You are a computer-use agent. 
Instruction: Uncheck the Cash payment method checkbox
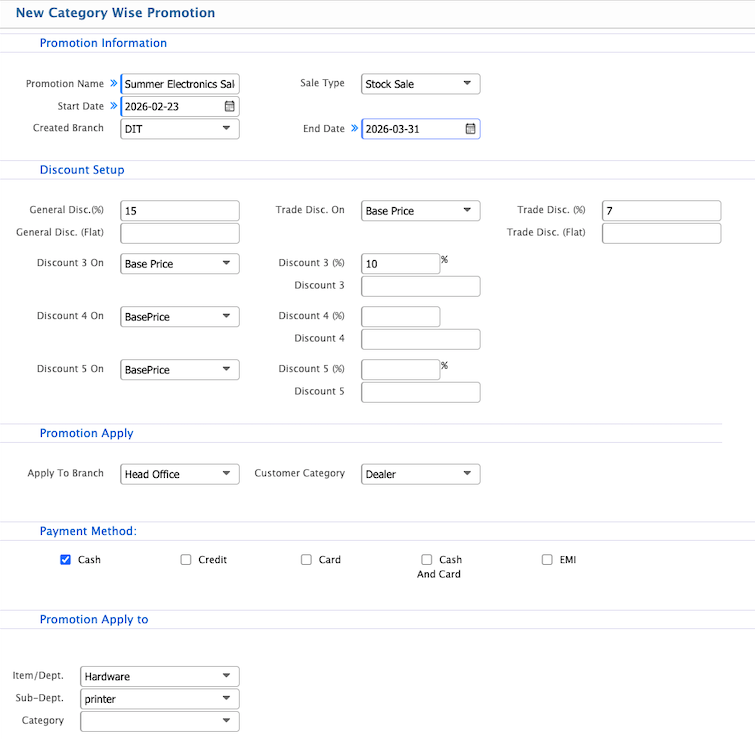[x=66, y=560]
